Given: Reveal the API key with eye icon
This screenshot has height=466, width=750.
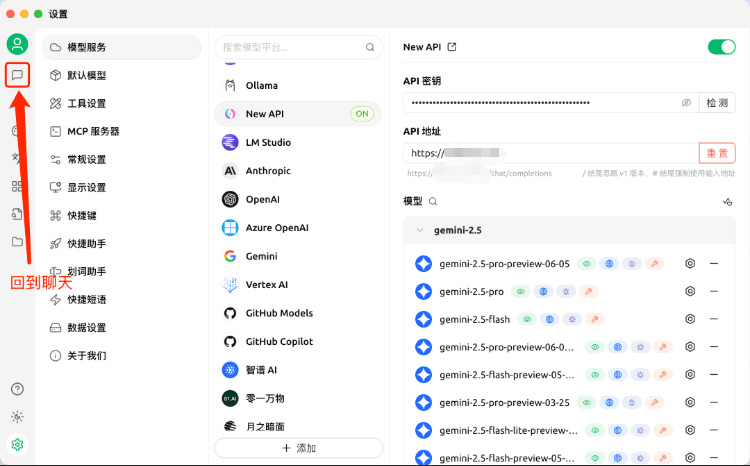Looking at the screenshot, I should 686,103.
